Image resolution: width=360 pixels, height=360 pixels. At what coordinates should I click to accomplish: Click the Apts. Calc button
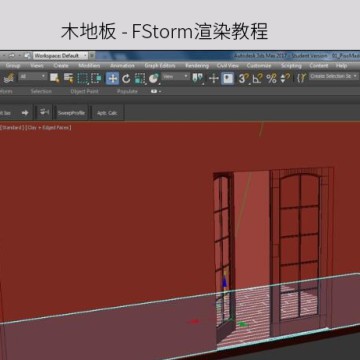pyautogui.click(x=107, y=113)
